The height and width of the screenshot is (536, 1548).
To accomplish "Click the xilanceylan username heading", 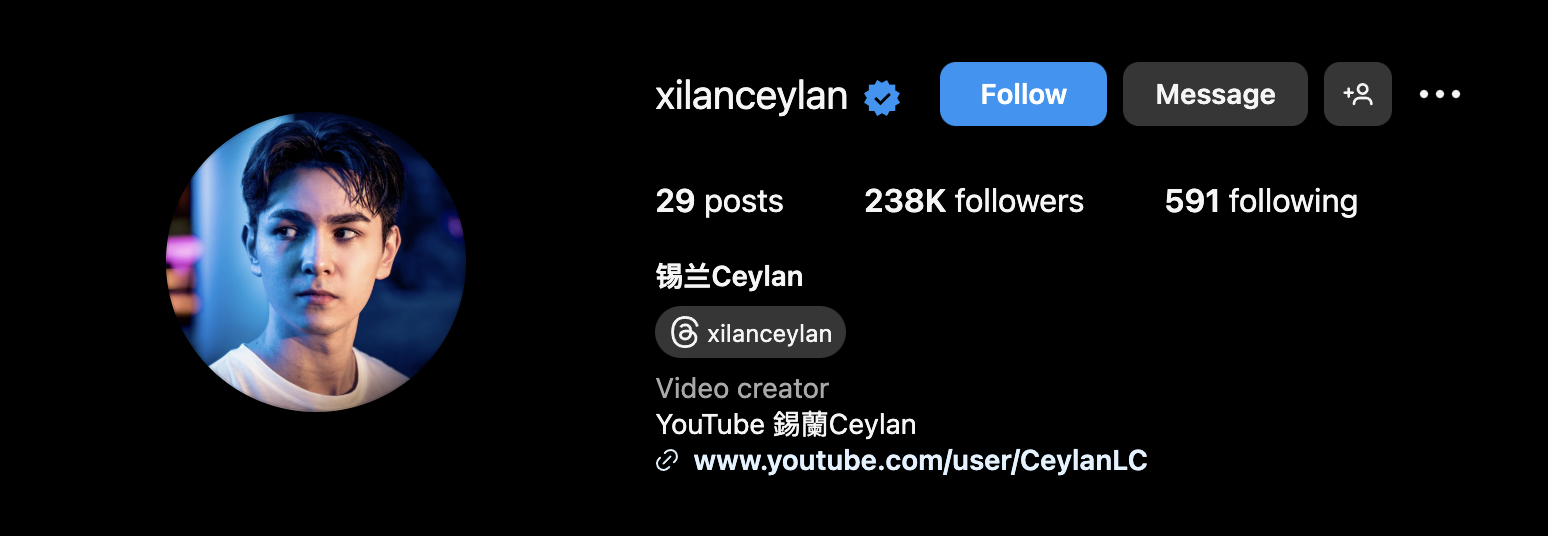I will 751,95.
